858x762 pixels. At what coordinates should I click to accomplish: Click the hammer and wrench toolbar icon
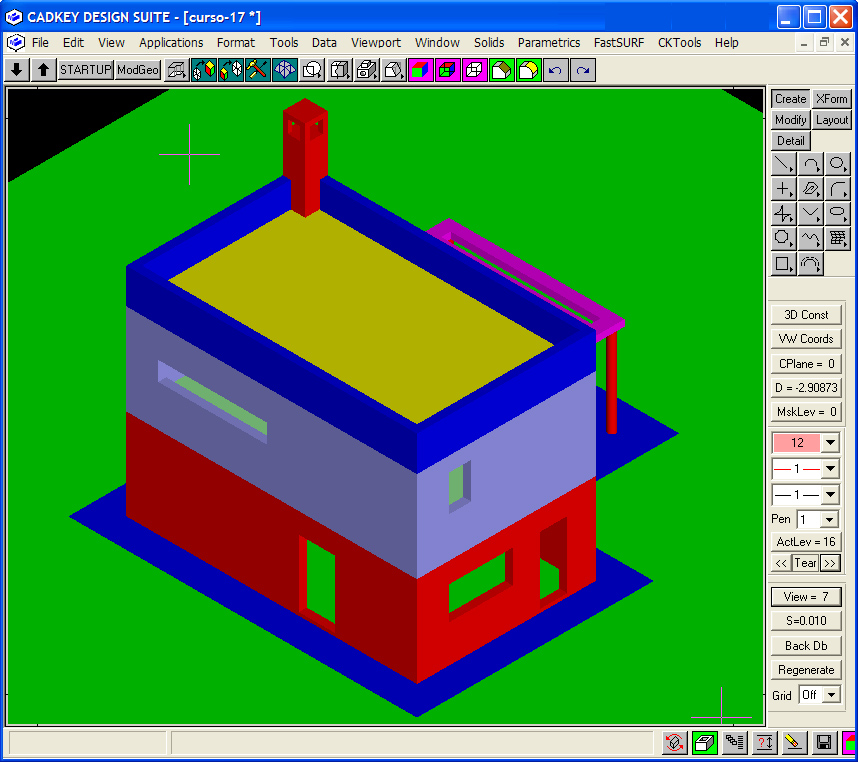(257, 70)
